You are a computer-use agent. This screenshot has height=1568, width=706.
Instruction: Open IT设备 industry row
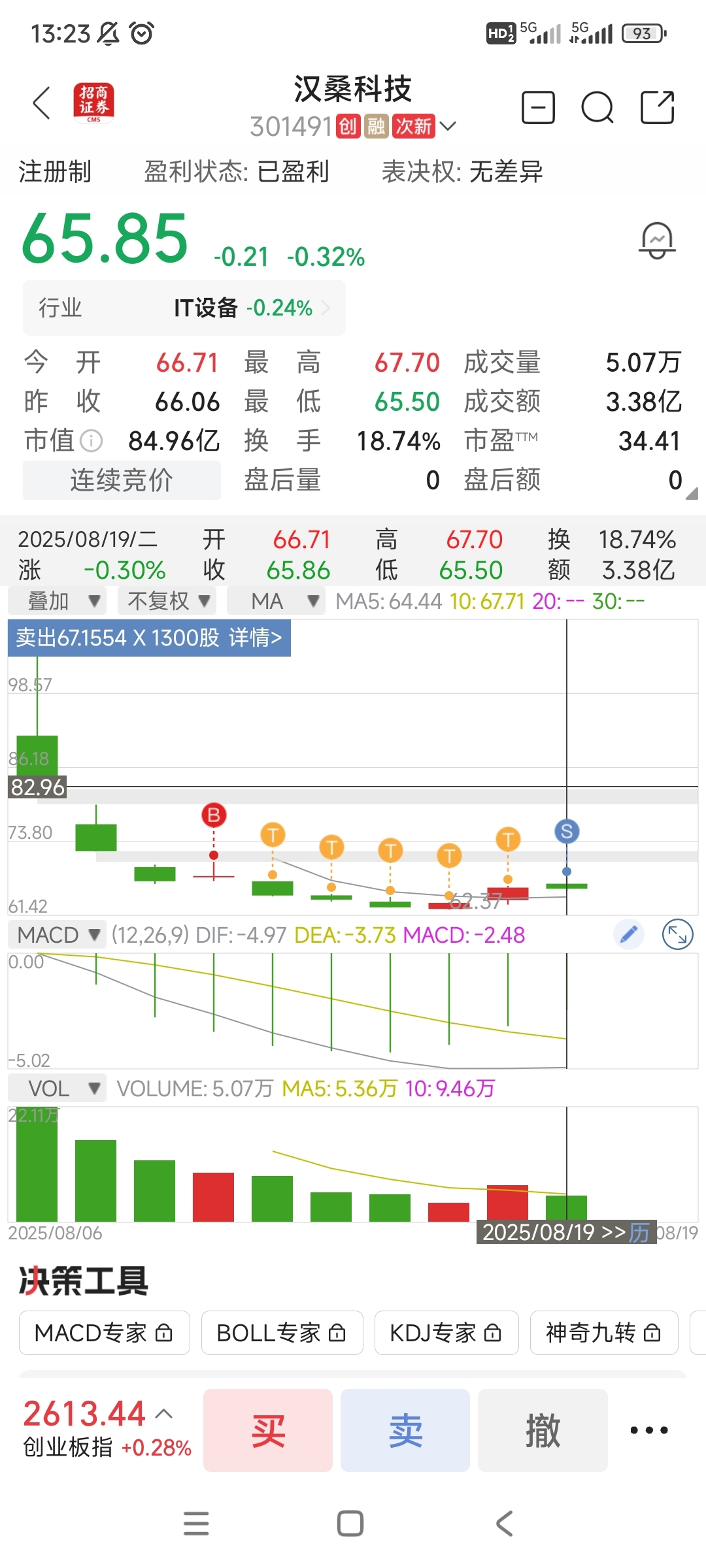184,308
